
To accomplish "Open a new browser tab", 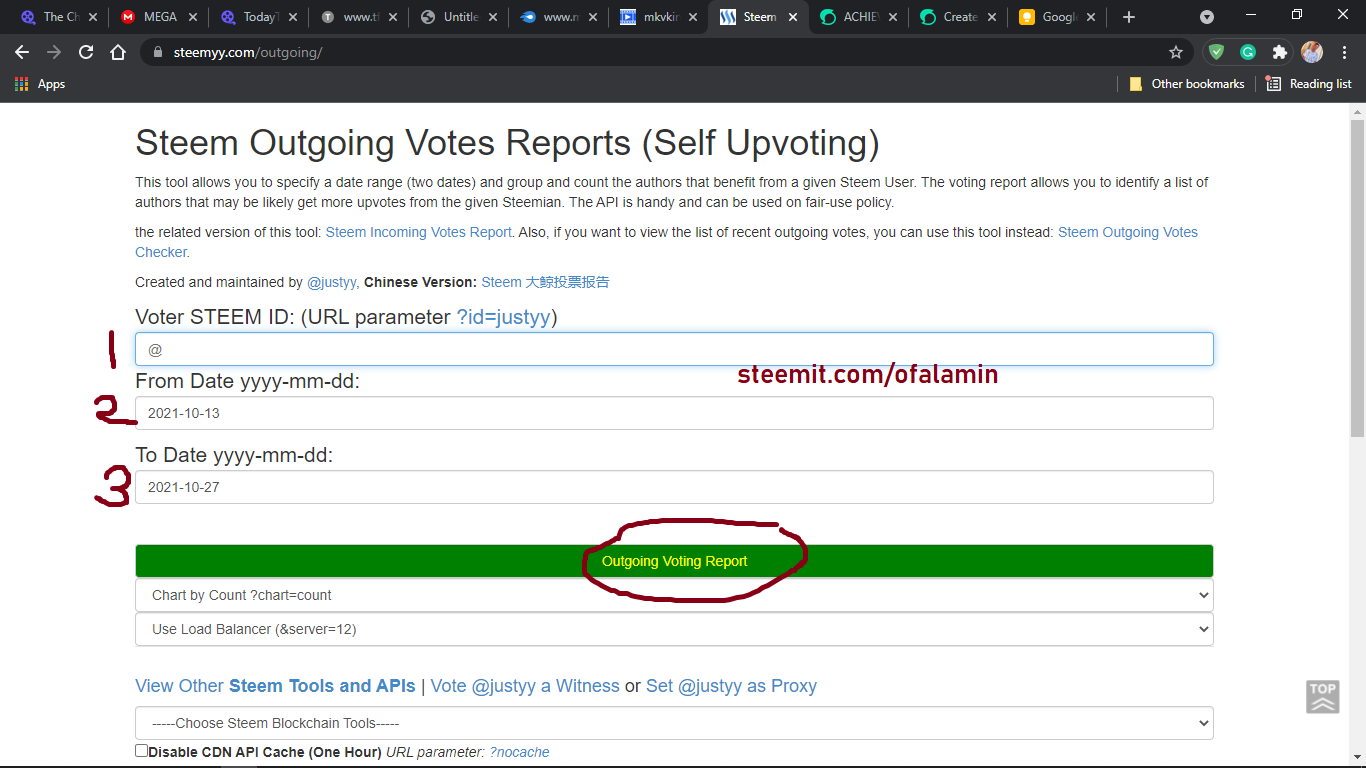I will pos(1129,17).
